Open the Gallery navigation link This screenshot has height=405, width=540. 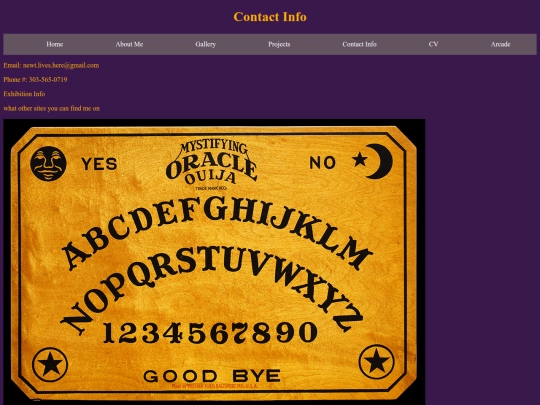[x=206, y=44]
